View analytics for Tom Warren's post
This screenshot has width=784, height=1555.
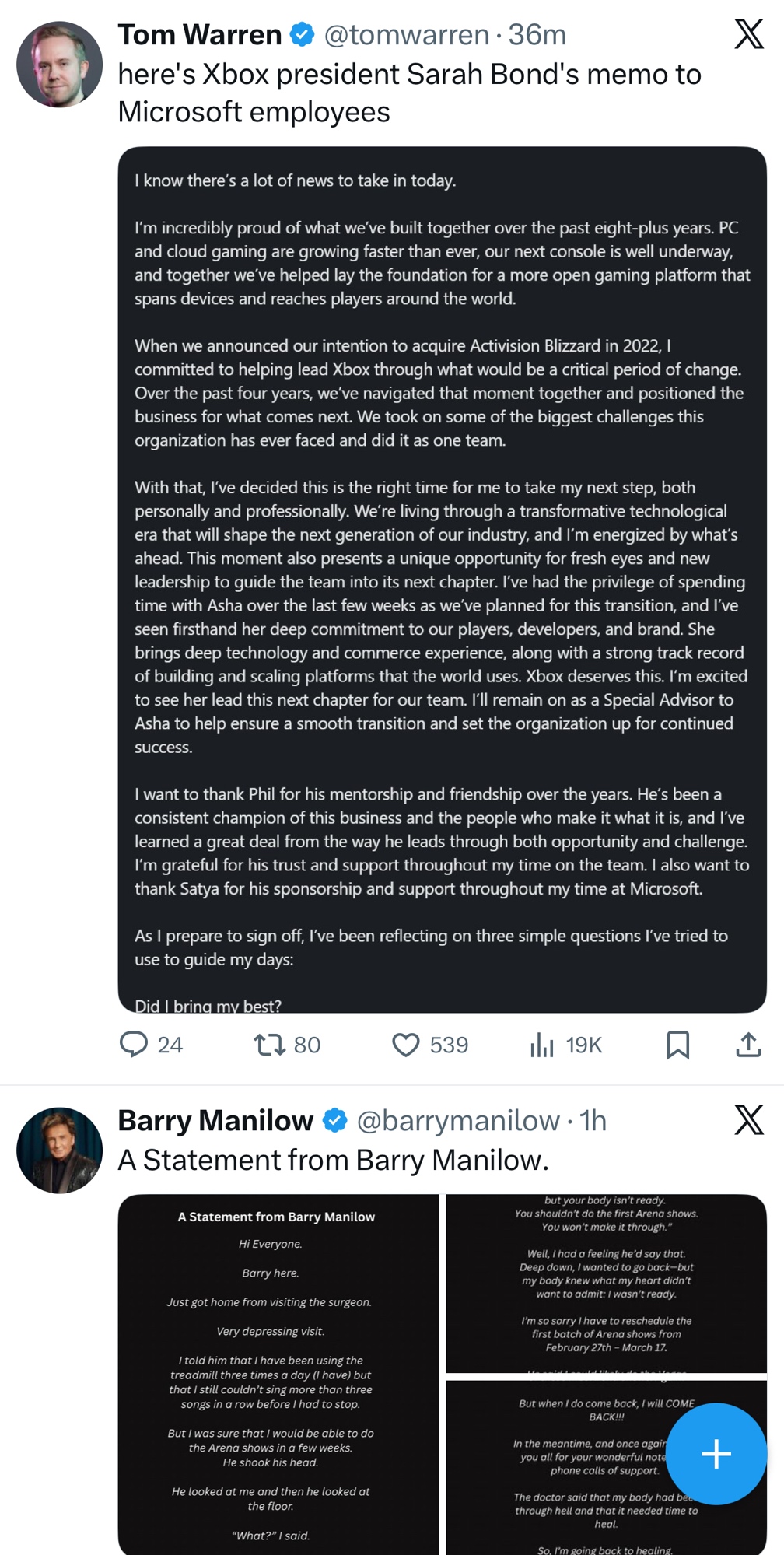click(542, 1044)
